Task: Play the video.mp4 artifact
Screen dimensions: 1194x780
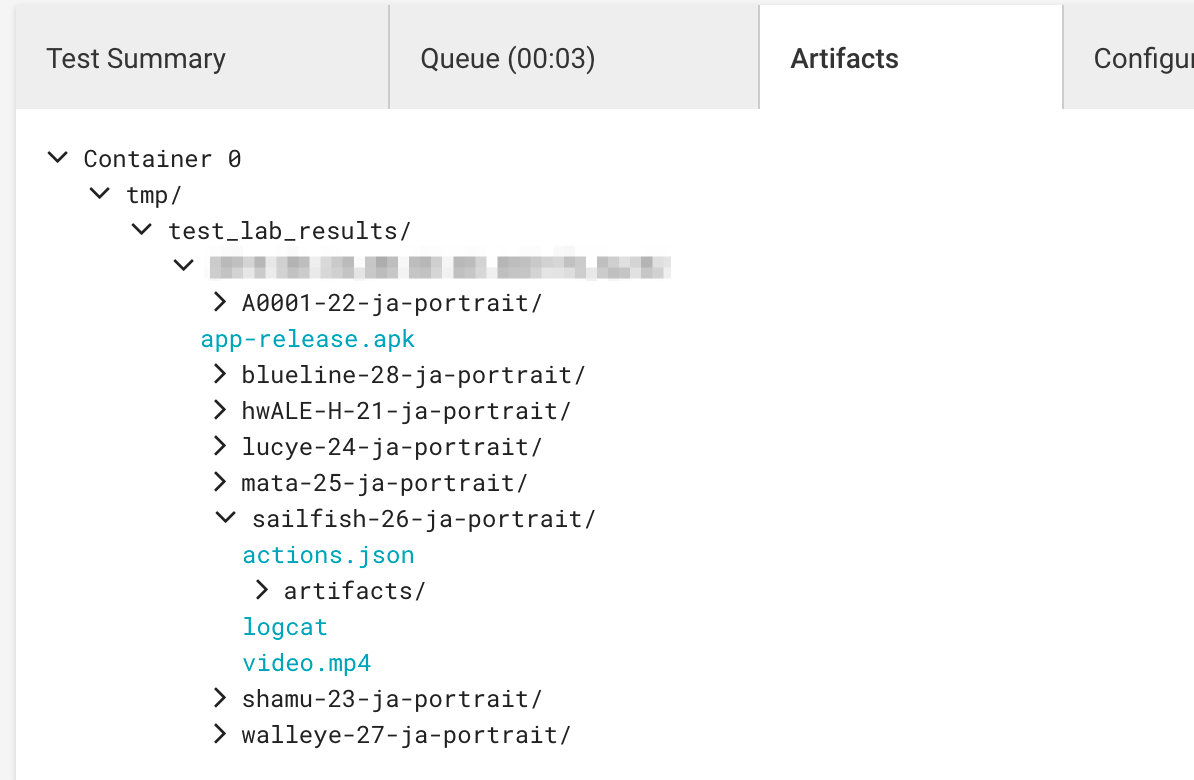Action: [306, 661]
